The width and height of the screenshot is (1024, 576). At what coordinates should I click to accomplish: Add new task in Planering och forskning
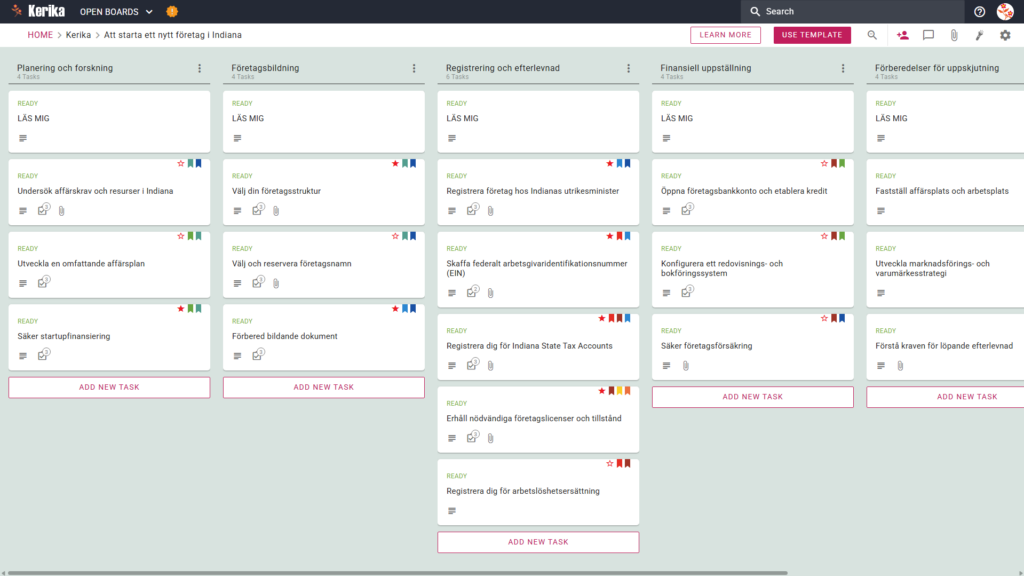(x=109, y=387)
